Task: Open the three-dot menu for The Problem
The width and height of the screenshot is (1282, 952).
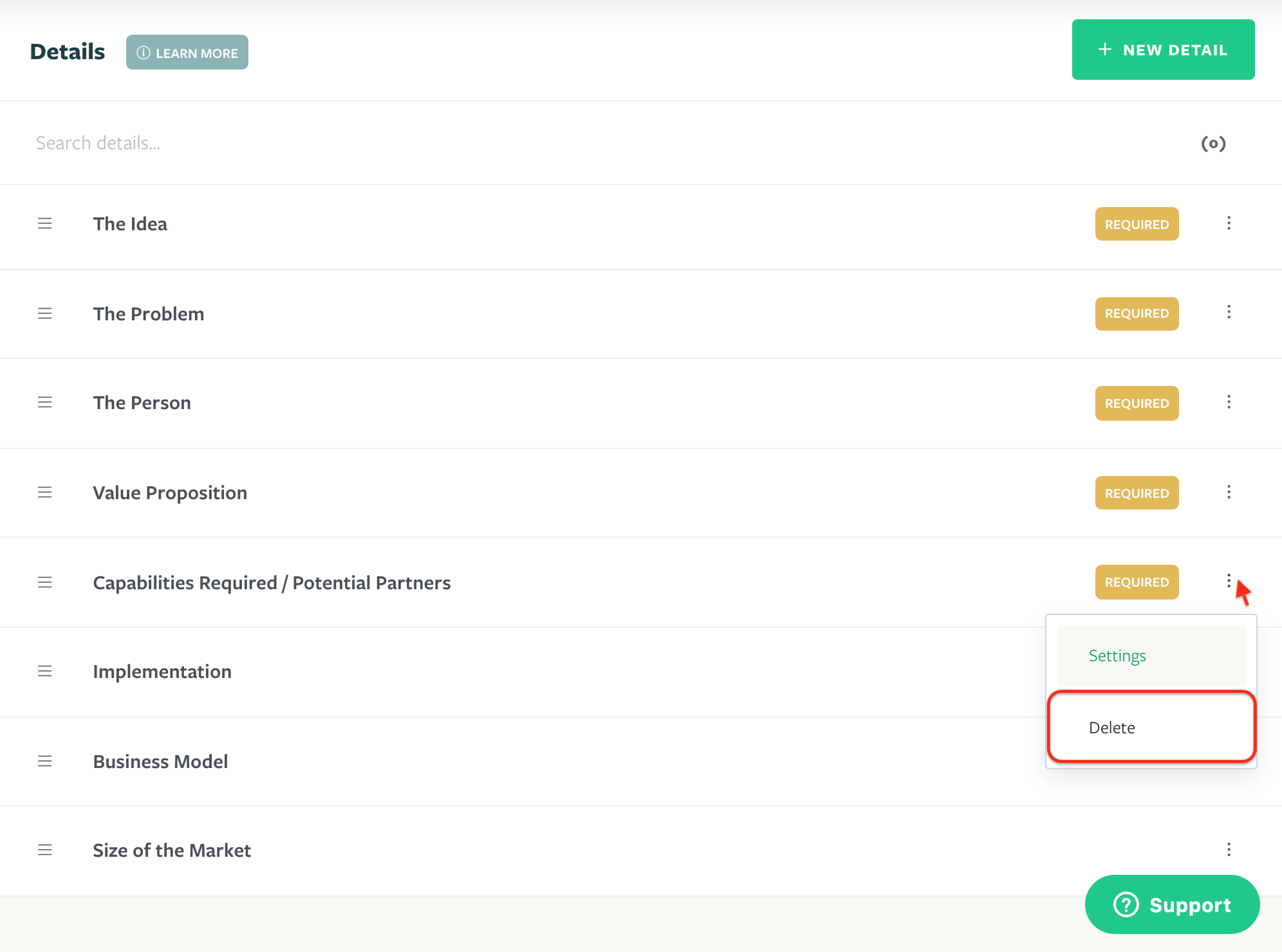Action: [1229, 312]
